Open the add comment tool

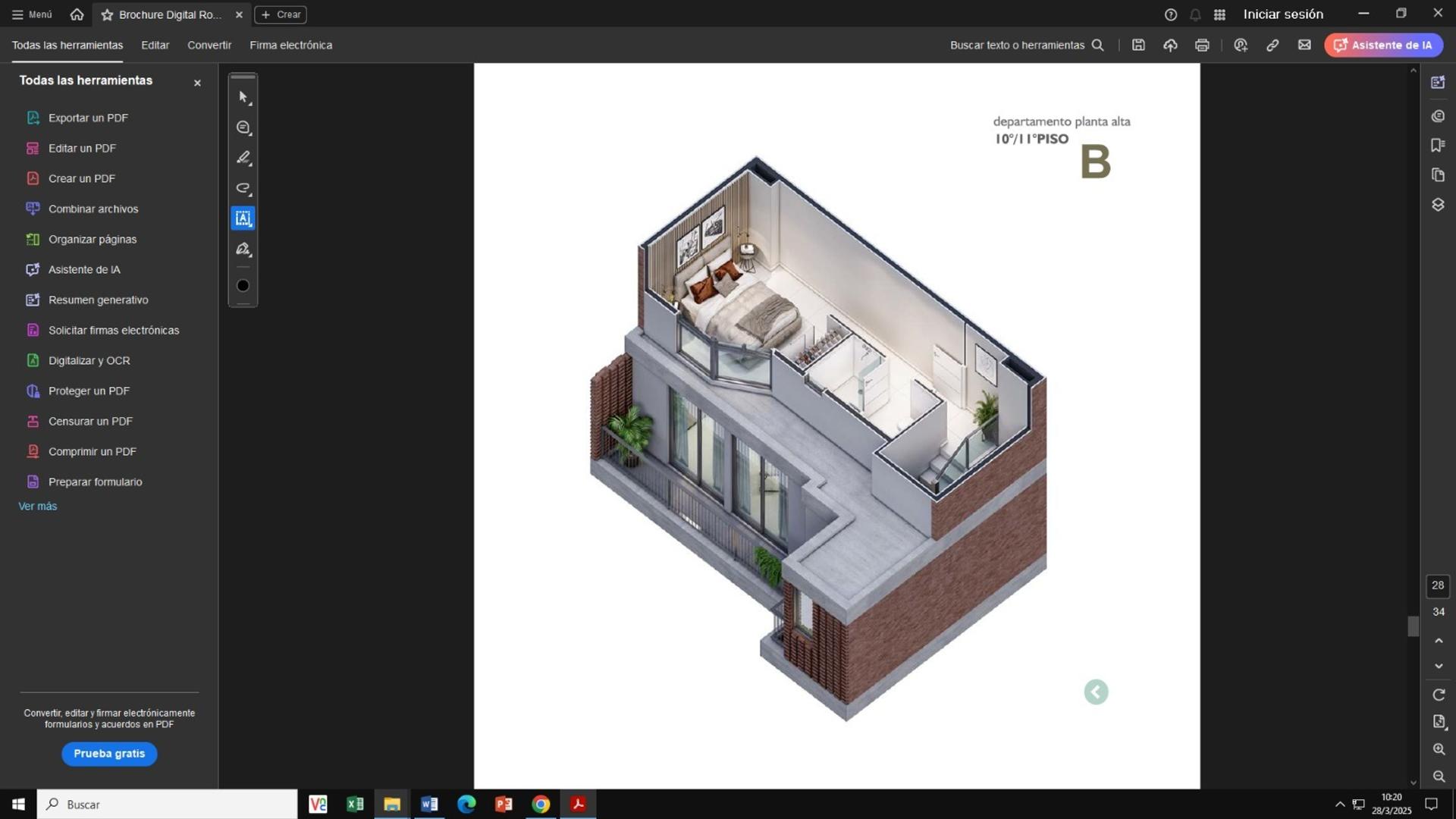(243, 127)
